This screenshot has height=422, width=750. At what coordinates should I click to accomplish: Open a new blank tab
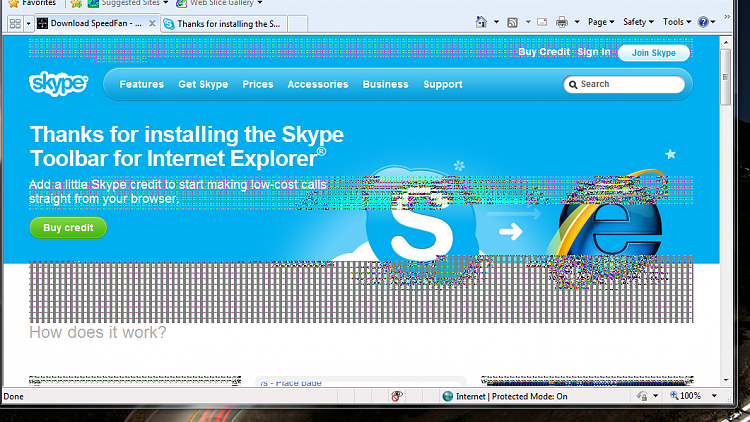coord(298,23)
